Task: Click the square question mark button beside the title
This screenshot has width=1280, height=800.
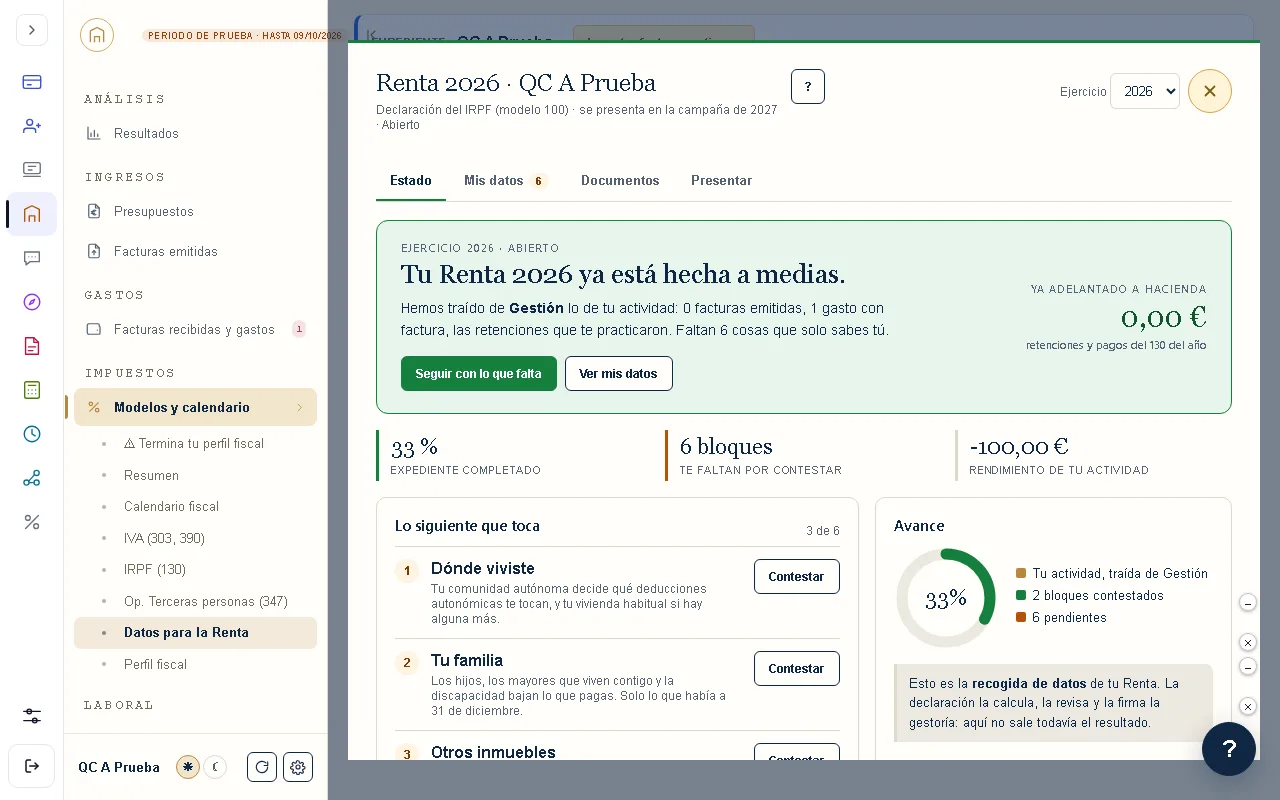Action: 808,87
